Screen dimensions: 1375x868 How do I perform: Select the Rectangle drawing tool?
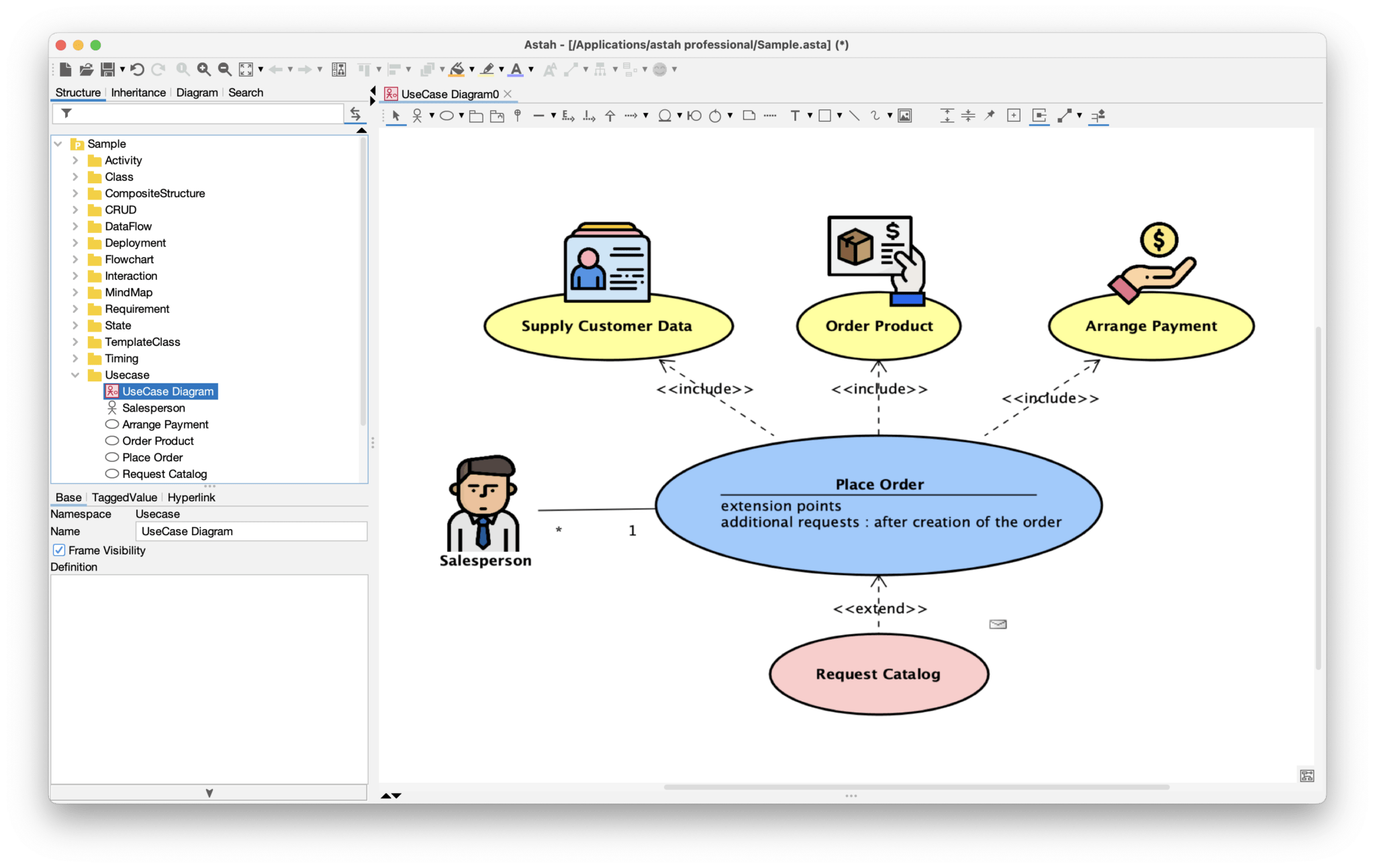point(824,115)
